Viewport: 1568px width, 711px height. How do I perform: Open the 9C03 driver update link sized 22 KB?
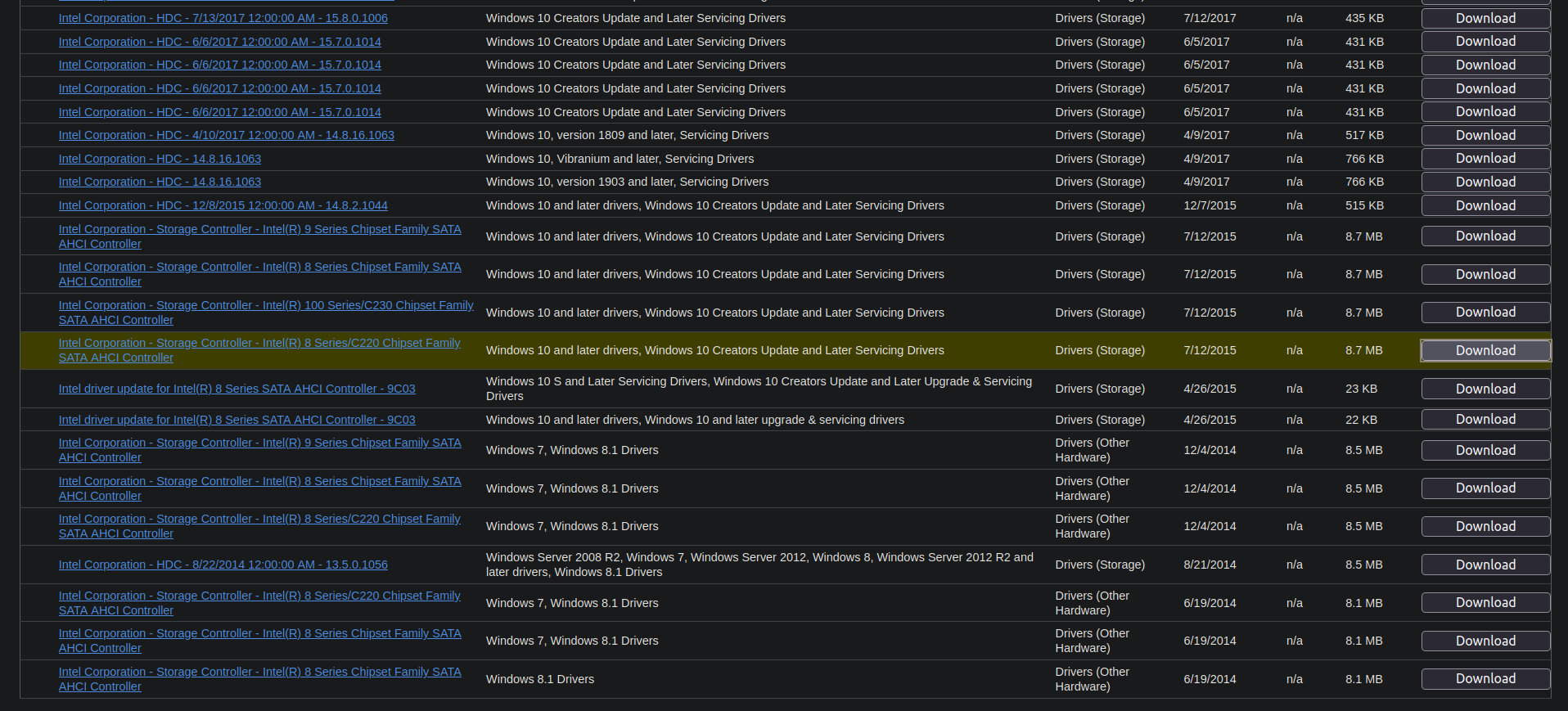pos(237,420)
